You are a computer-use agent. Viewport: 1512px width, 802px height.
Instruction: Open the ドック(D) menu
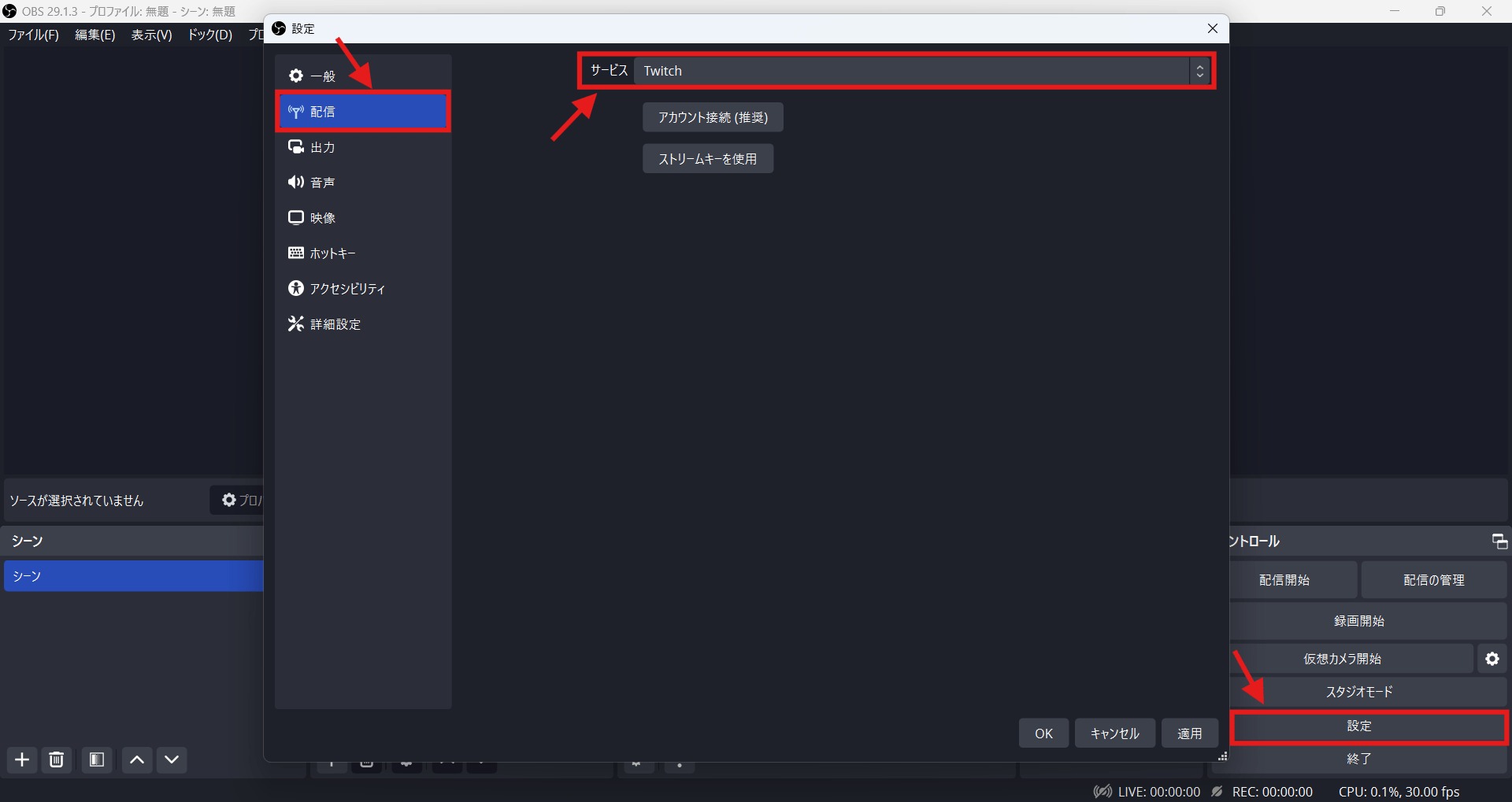click(x=209, y=35)
